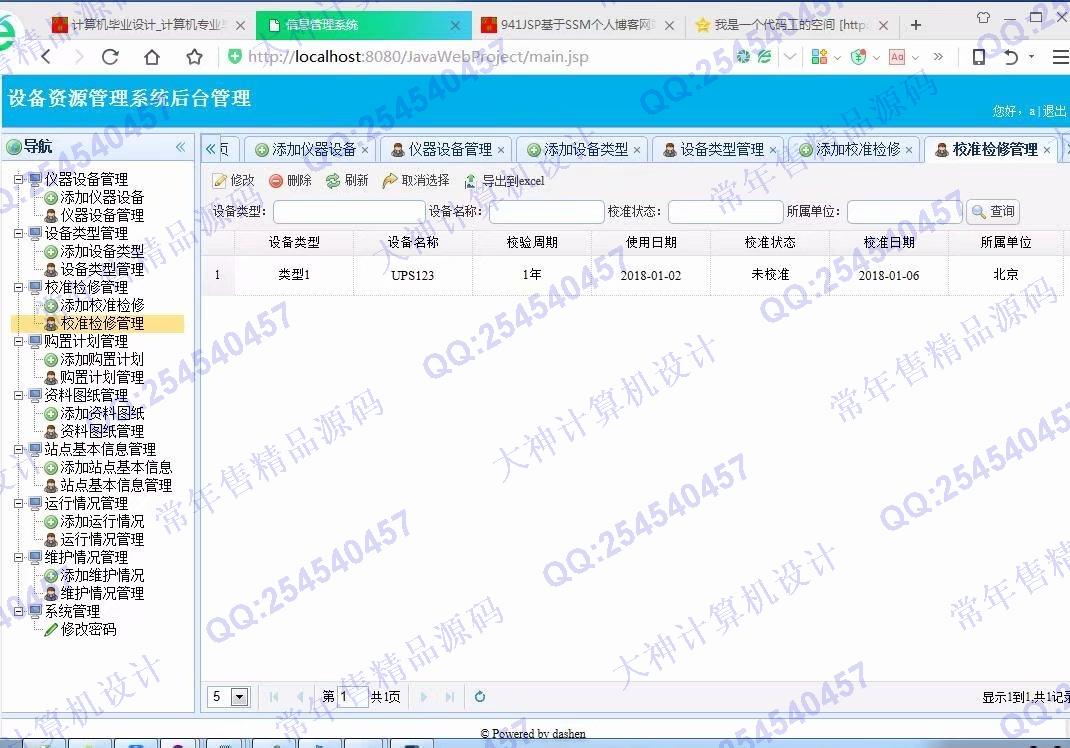The height and width of the screenshot is (748, 1070).
Task: Click 导出到excel export button
Action: (x=504, y=182)
